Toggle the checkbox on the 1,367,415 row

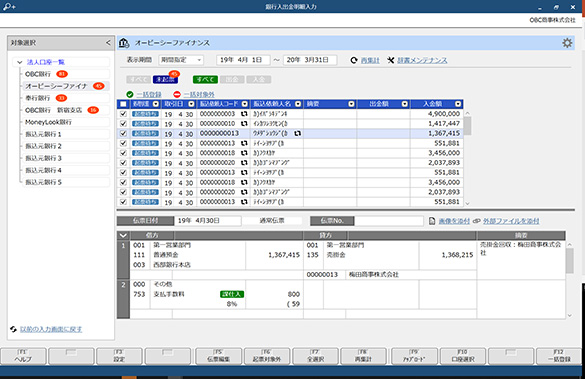pyautogui.click(x=123, y=134)
